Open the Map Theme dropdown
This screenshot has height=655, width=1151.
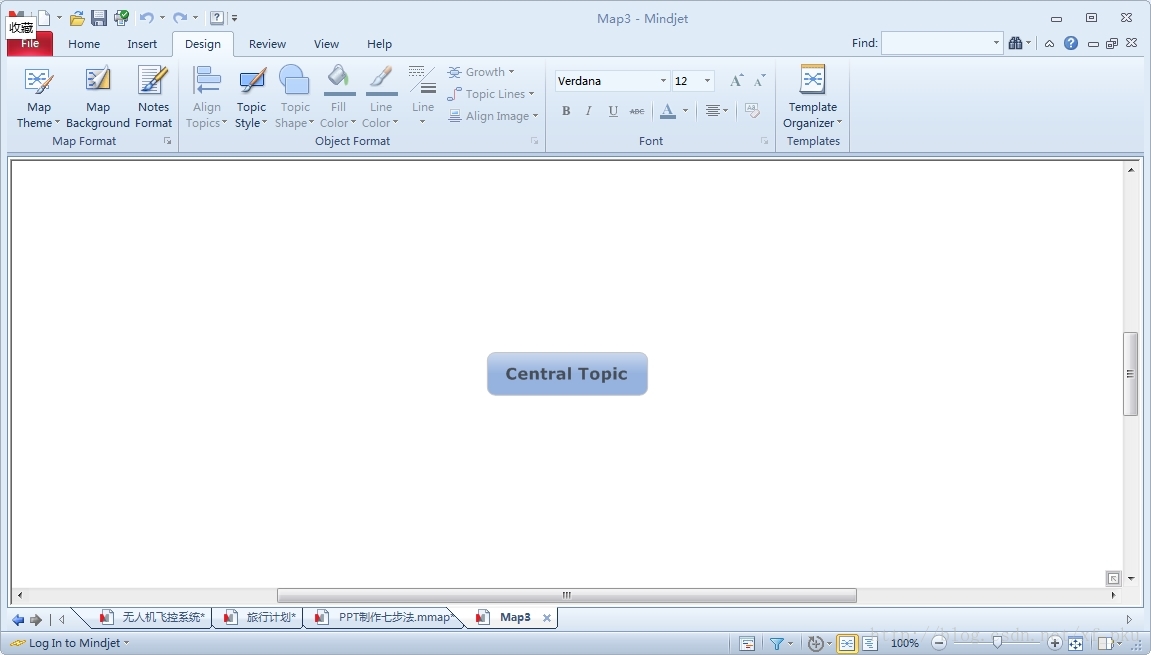(38, 98)
